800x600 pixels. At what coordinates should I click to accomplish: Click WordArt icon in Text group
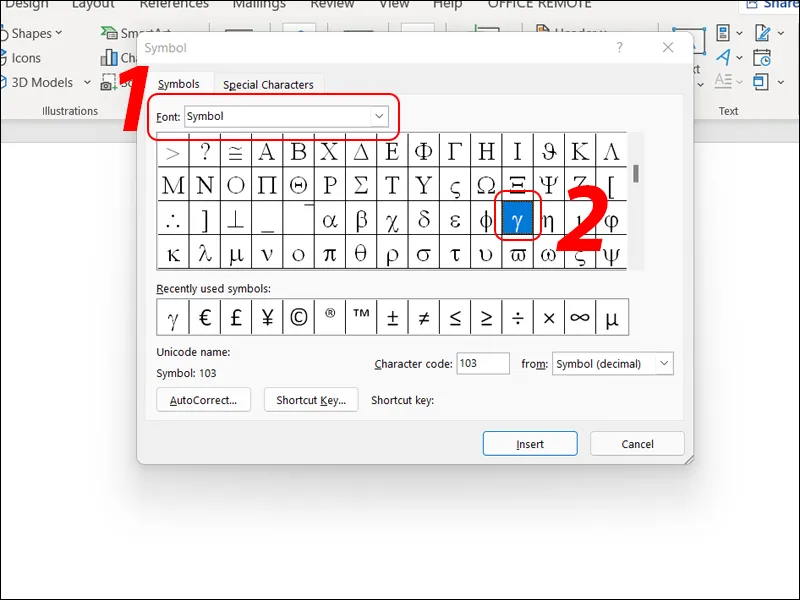coord(723,57)
